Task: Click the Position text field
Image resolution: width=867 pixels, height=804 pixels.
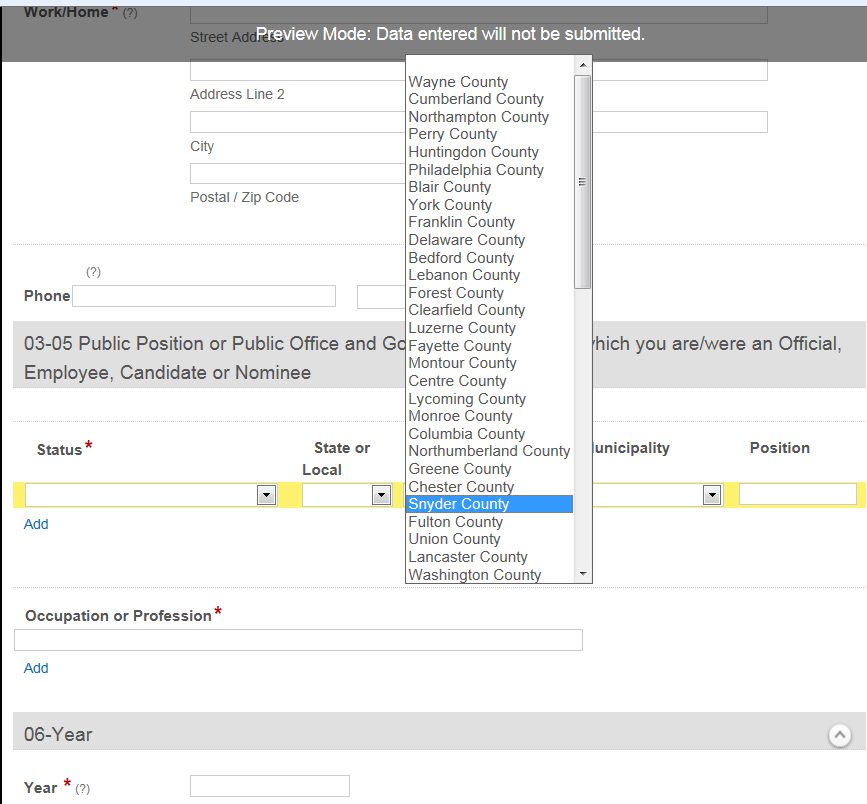Action: 797,494
